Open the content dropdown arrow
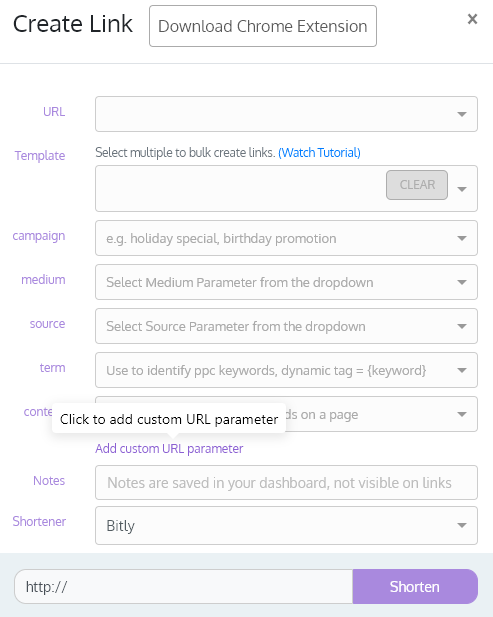 pos(462,414)
